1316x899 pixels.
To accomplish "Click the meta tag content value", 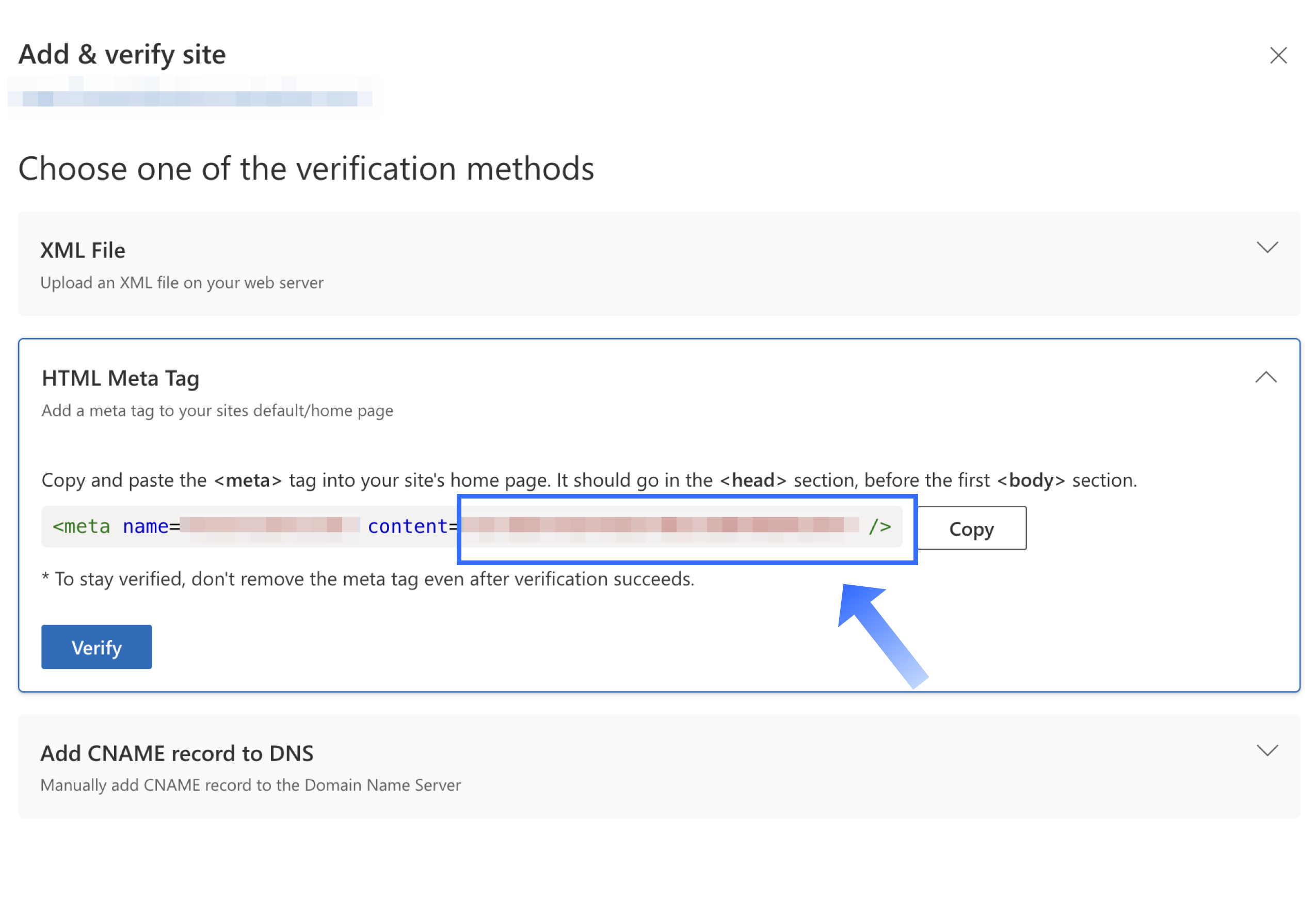I will (x=660, y=525).
